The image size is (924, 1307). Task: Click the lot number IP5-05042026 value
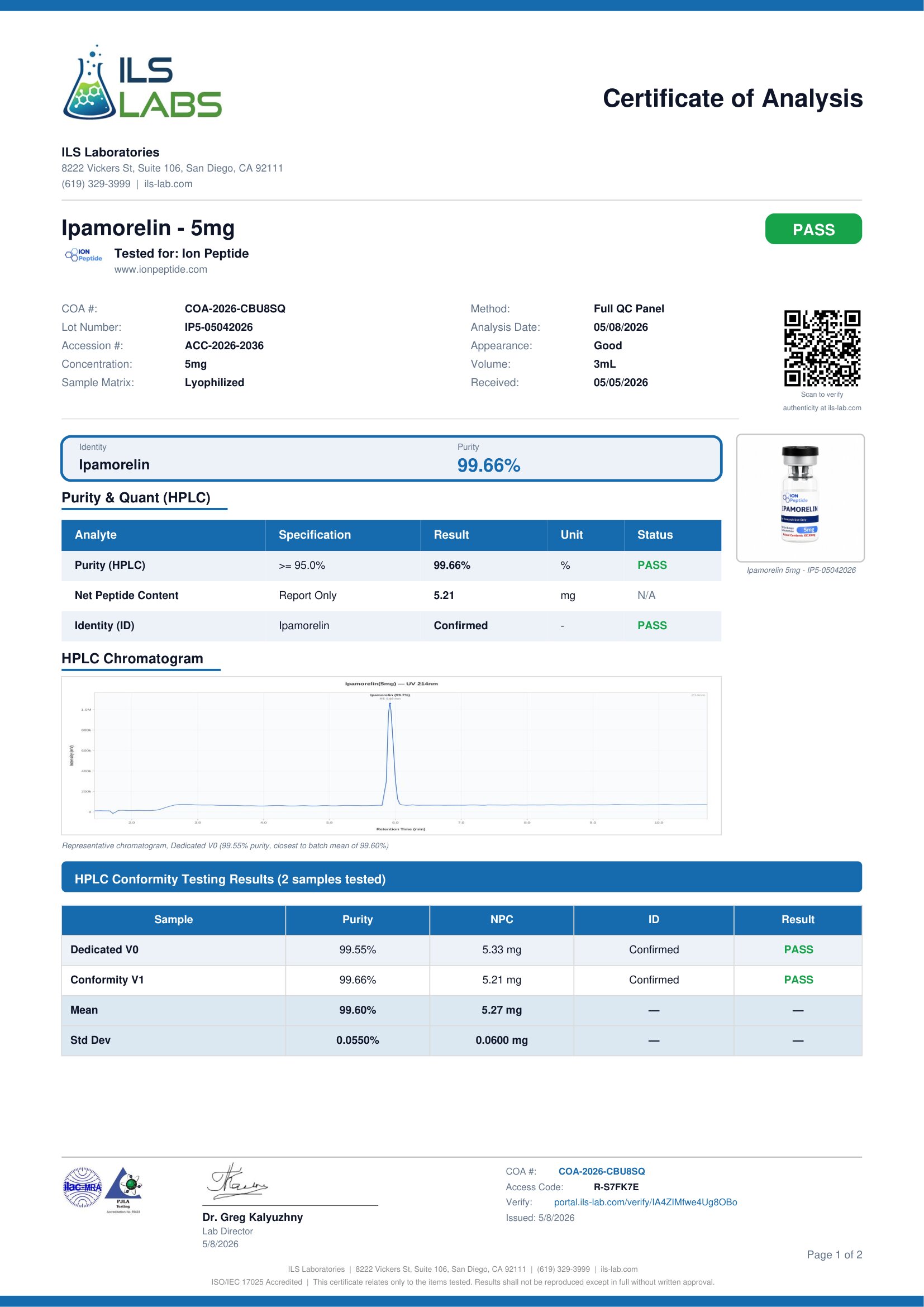pyautogui.click(x=218, y=327)
